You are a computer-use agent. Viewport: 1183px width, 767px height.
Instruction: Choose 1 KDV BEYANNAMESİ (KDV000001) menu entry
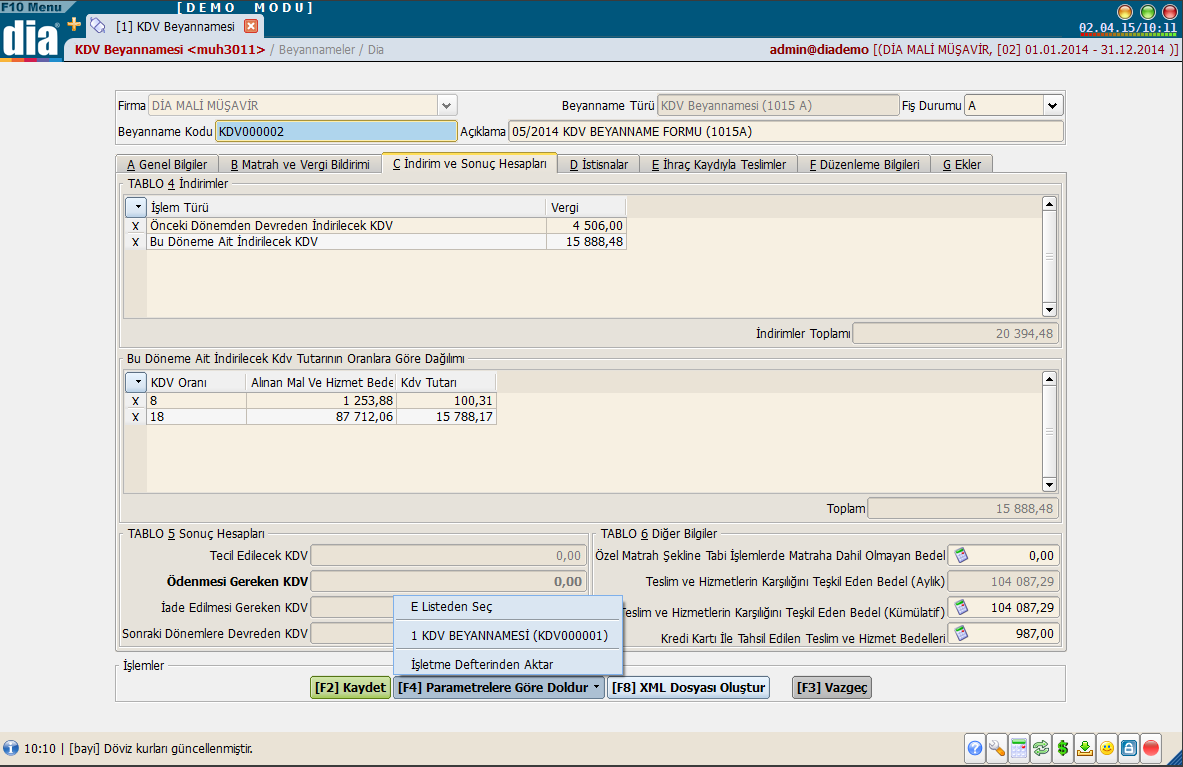click(508, 636)
